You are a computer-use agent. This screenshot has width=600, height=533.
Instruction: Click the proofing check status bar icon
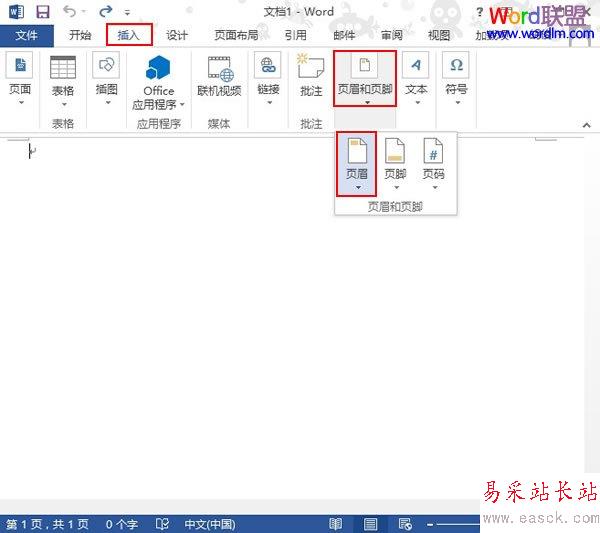(162, 524)
